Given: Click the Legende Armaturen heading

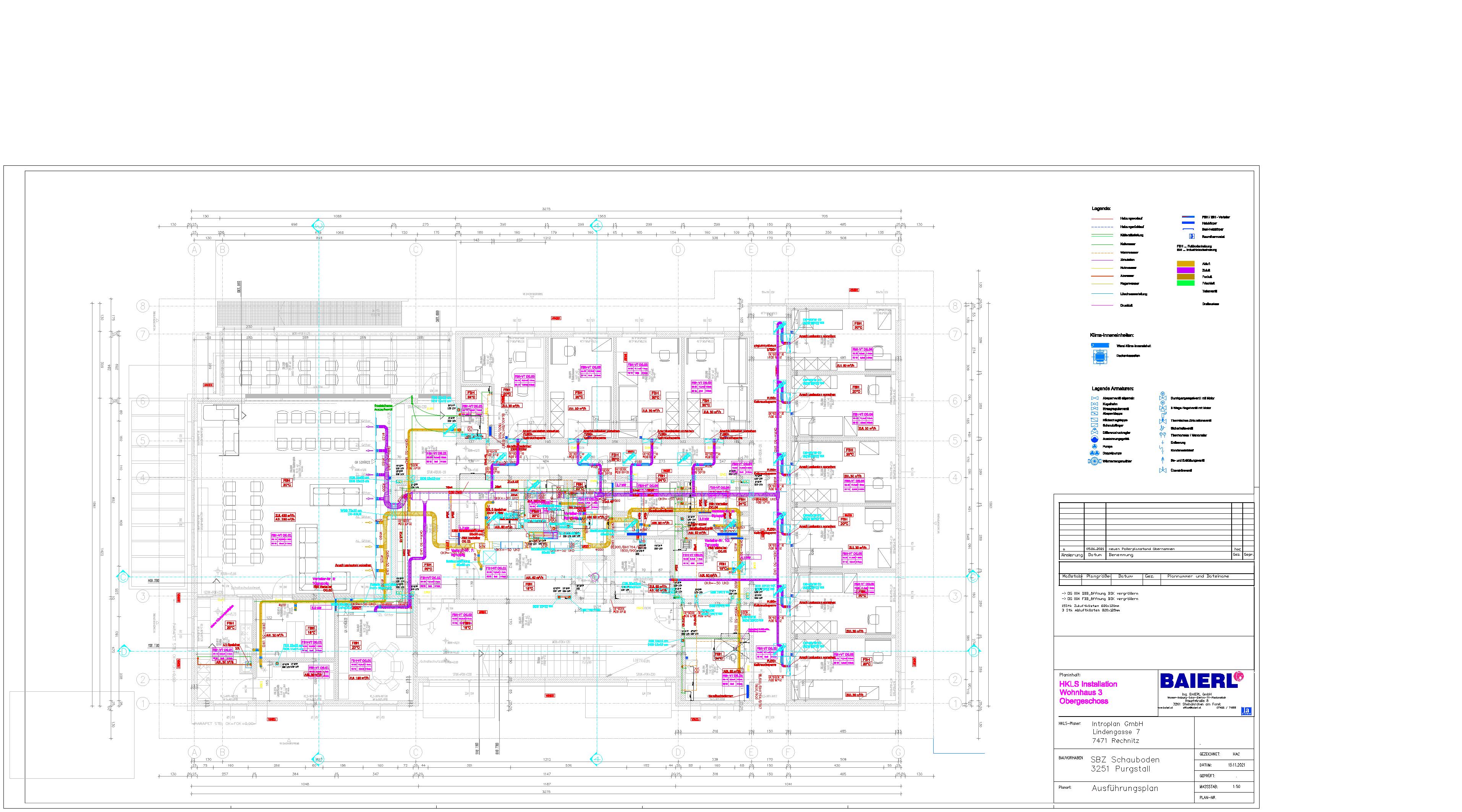Looking at the screenshot, I should pyautogui.click(x=1112, y=389).
